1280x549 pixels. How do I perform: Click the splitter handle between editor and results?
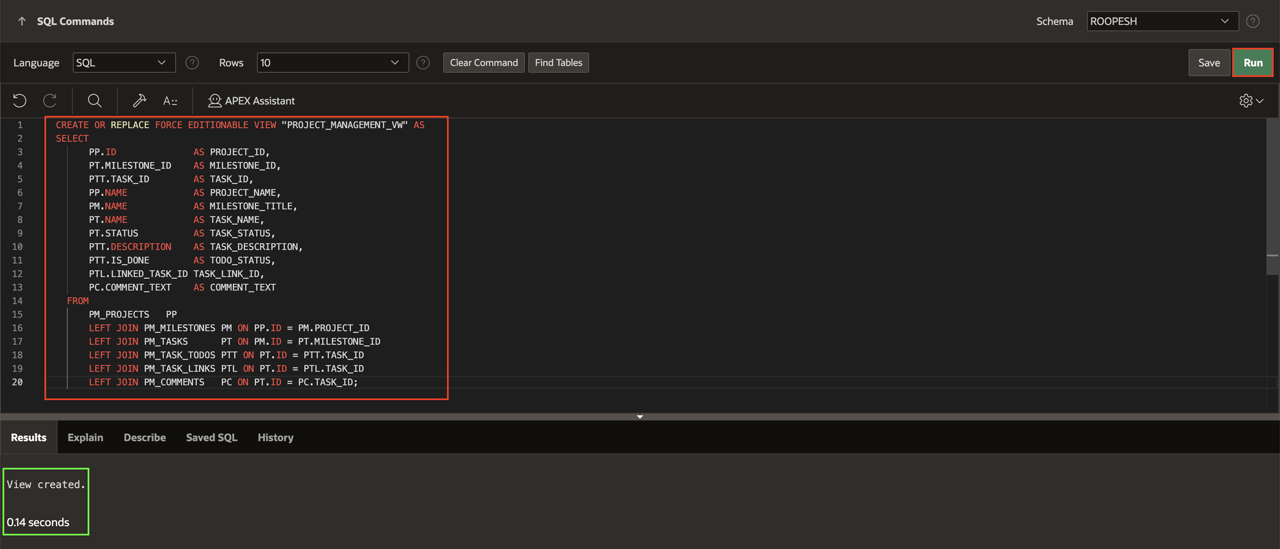(x=640, y=416)
